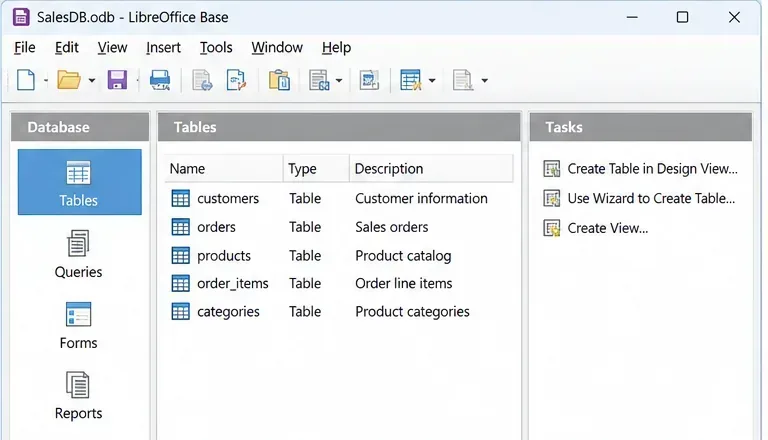Image resolution: width=768 pixels, height=440 pixels.
Task: Click the 'Sales orders' description cell
Action: (391, 227)
